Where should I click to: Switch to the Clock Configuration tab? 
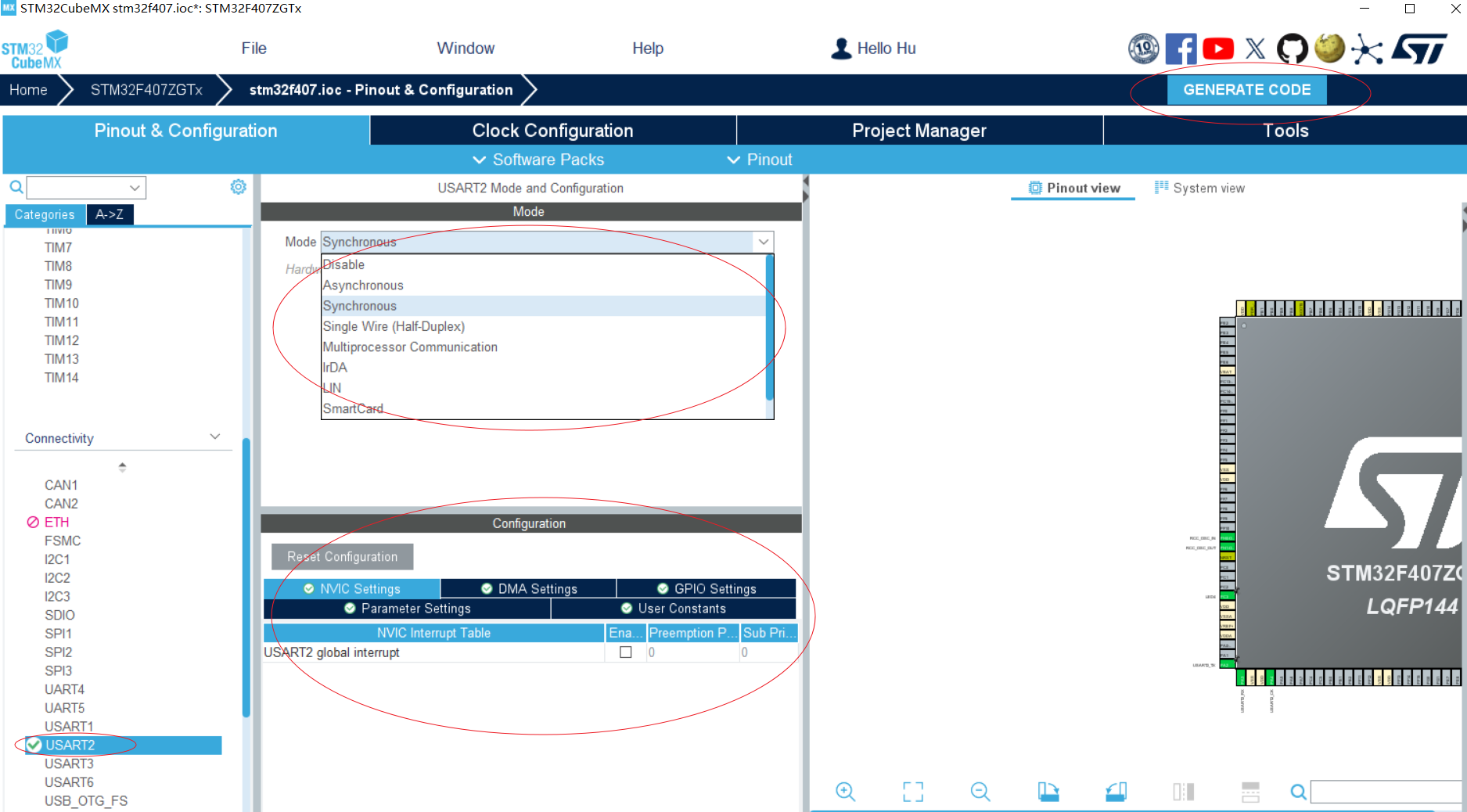pos(552,131)
